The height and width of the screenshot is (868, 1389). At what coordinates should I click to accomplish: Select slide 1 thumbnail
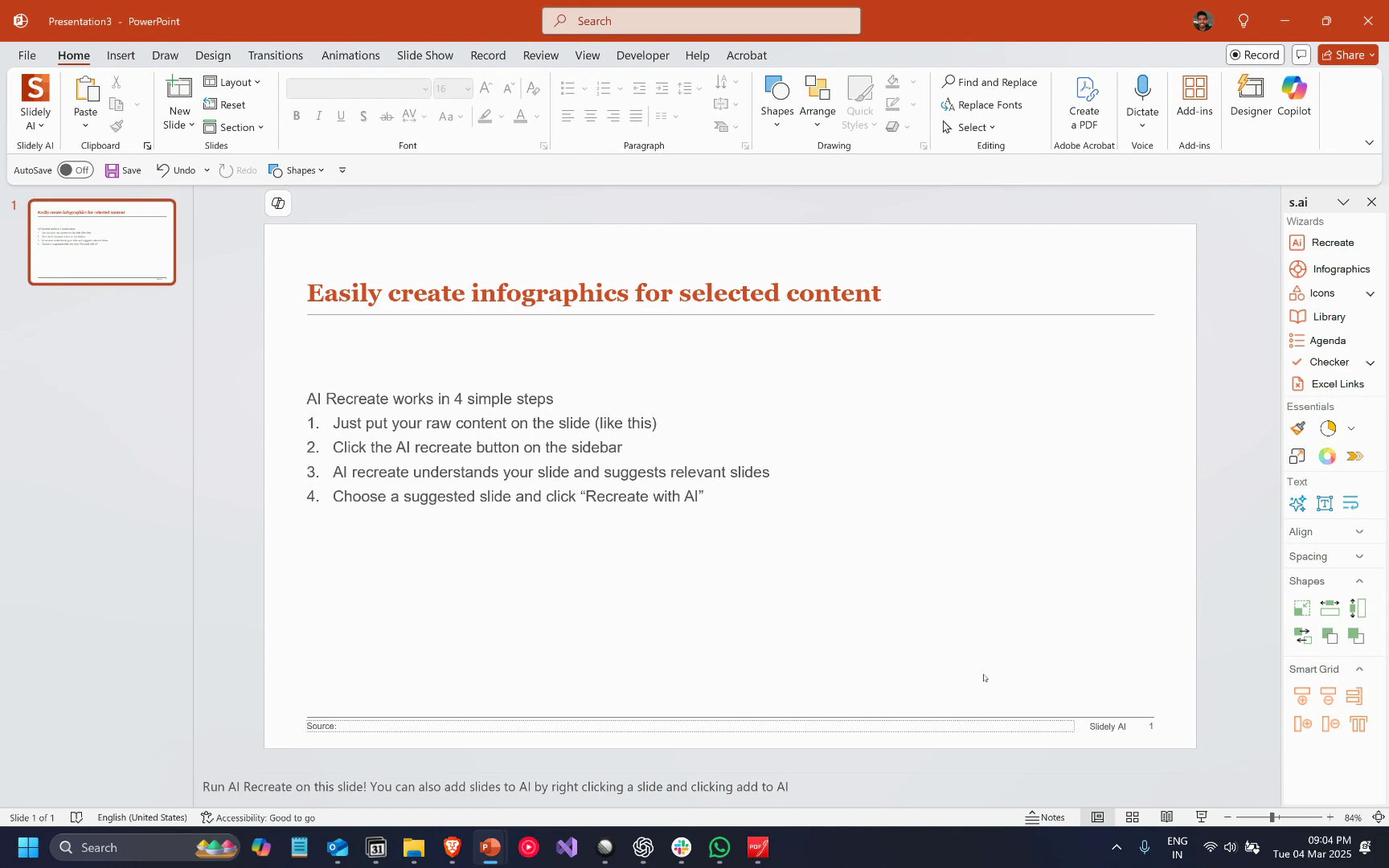[x=102, y=242]
